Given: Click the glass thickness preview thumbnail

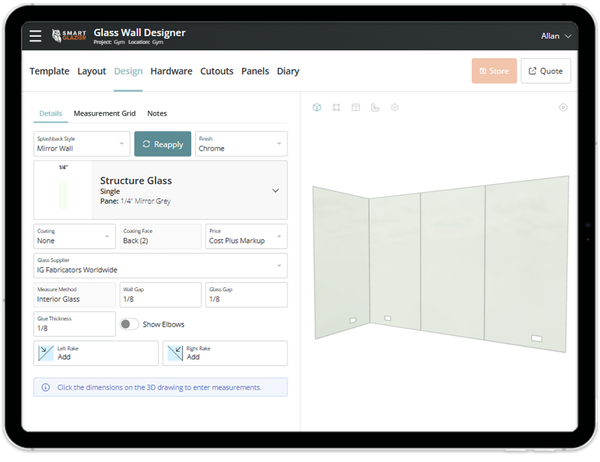Looking at the screenshot, I should pos(63,190).
